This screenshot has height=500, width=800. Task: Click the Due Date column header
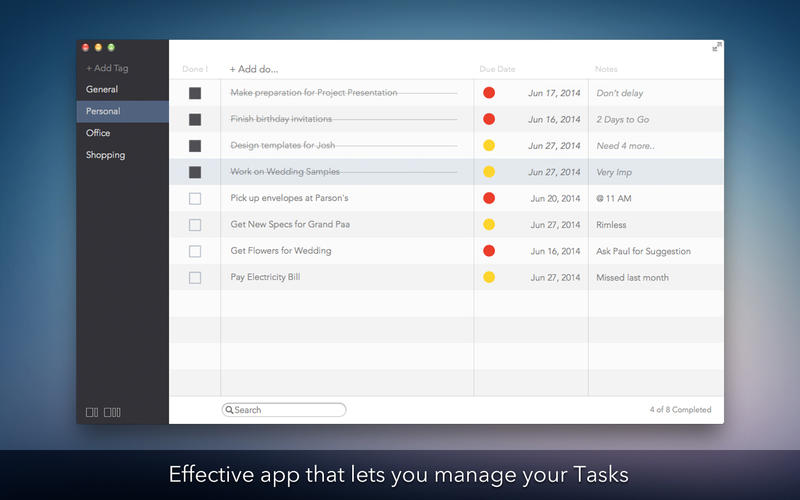(497, 69)
